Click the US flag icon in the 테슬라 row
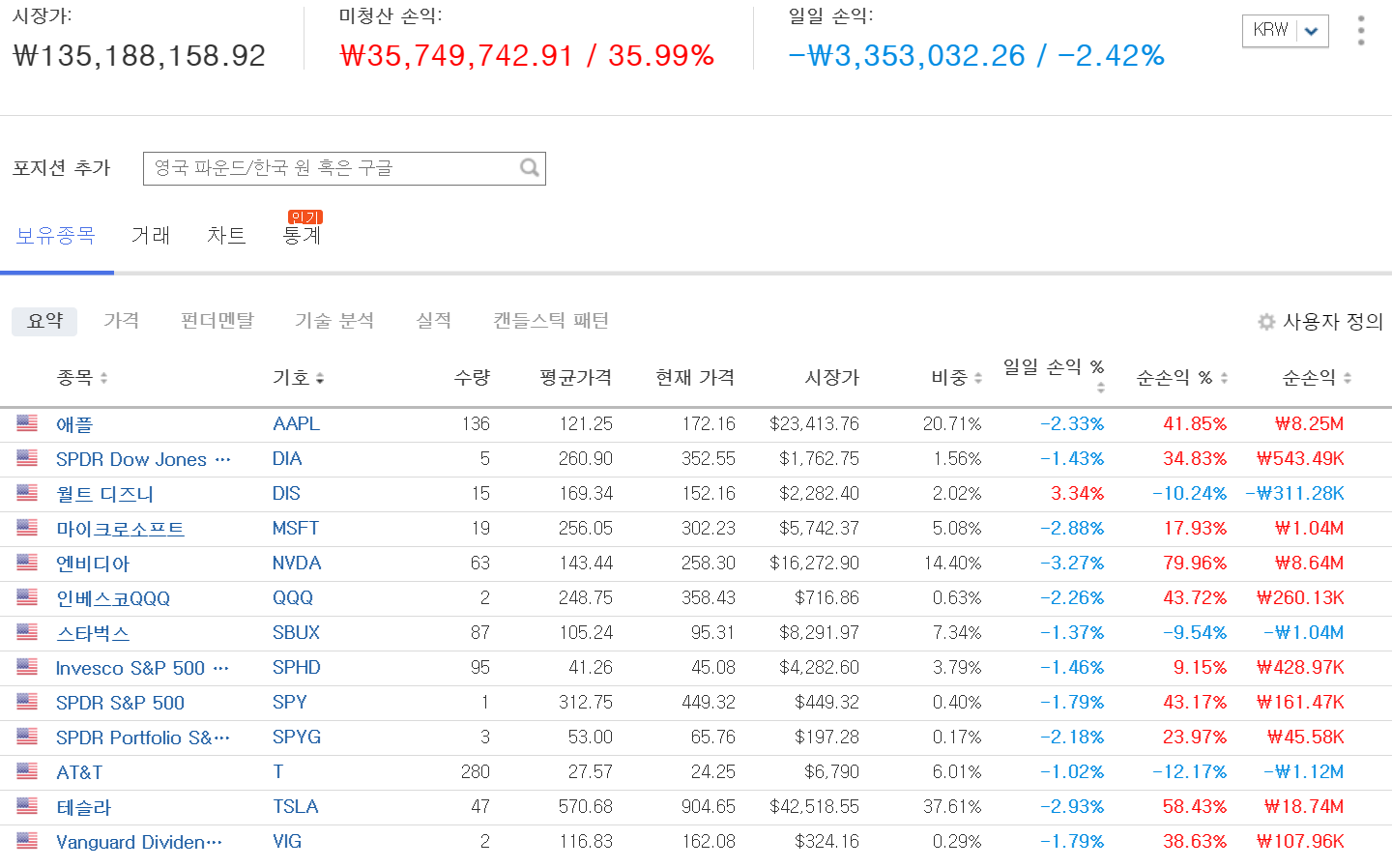The width and height of the screenshot is (1392, 868). 27,806
